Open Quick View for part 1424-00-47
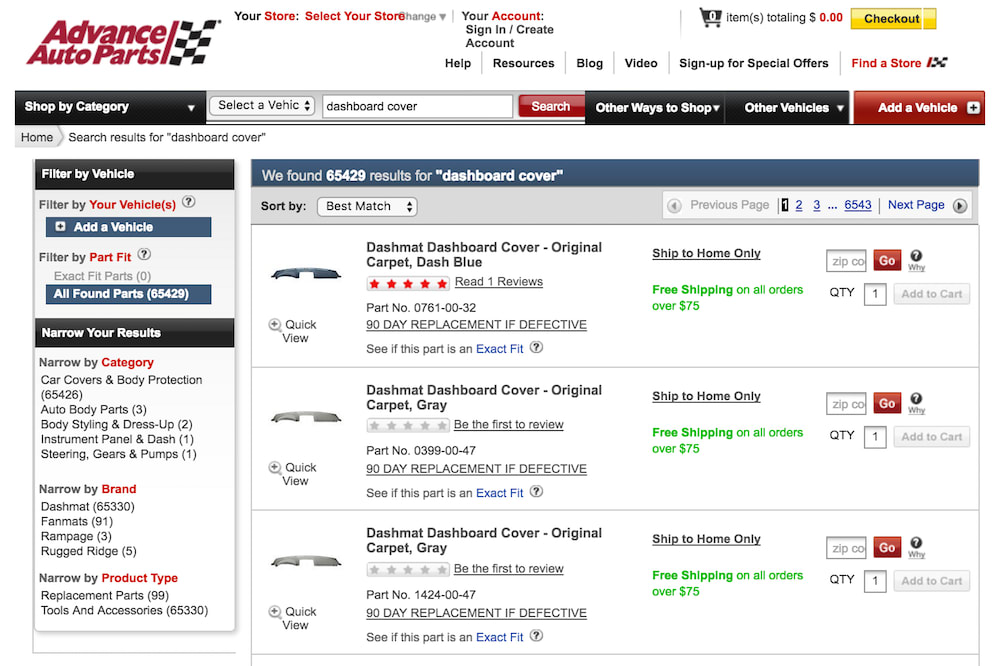1000x666 pixels. coord(293,618)
